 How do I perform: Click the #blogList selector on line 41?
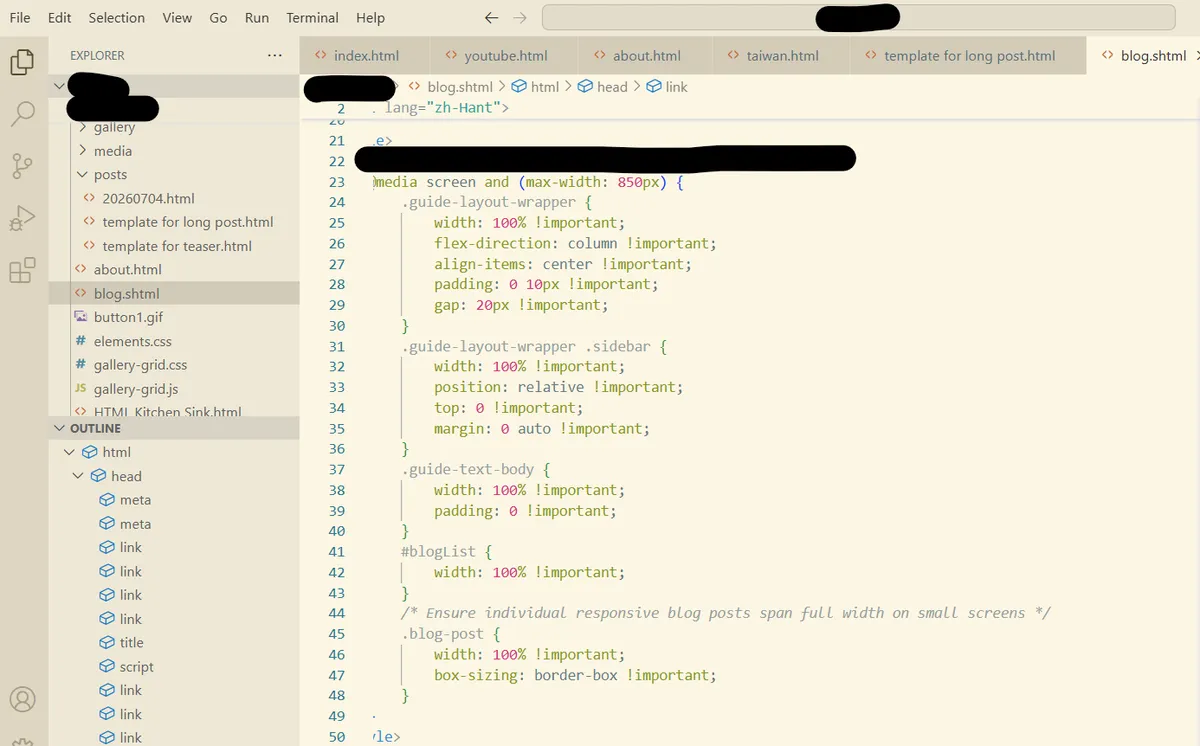(x=438, y=552)
